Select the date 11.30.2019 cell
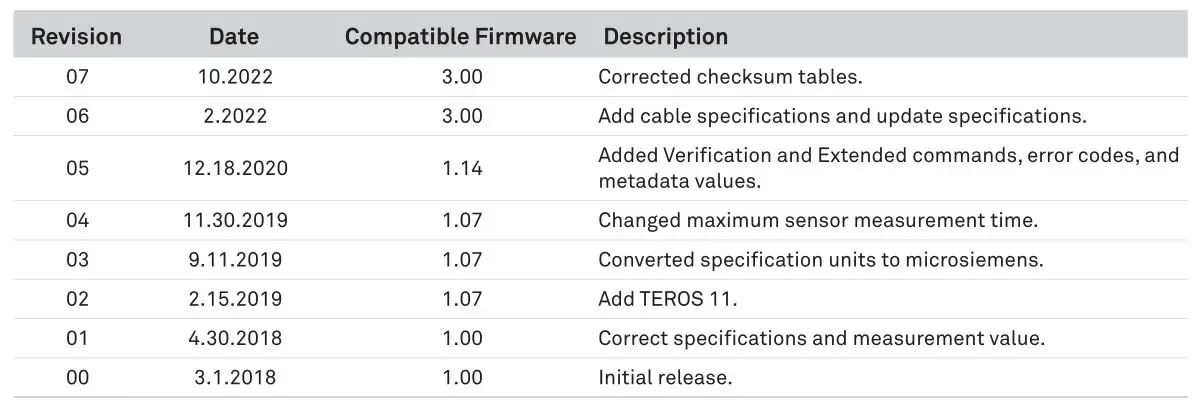The image size is (1199, 406). pos(236,220)
